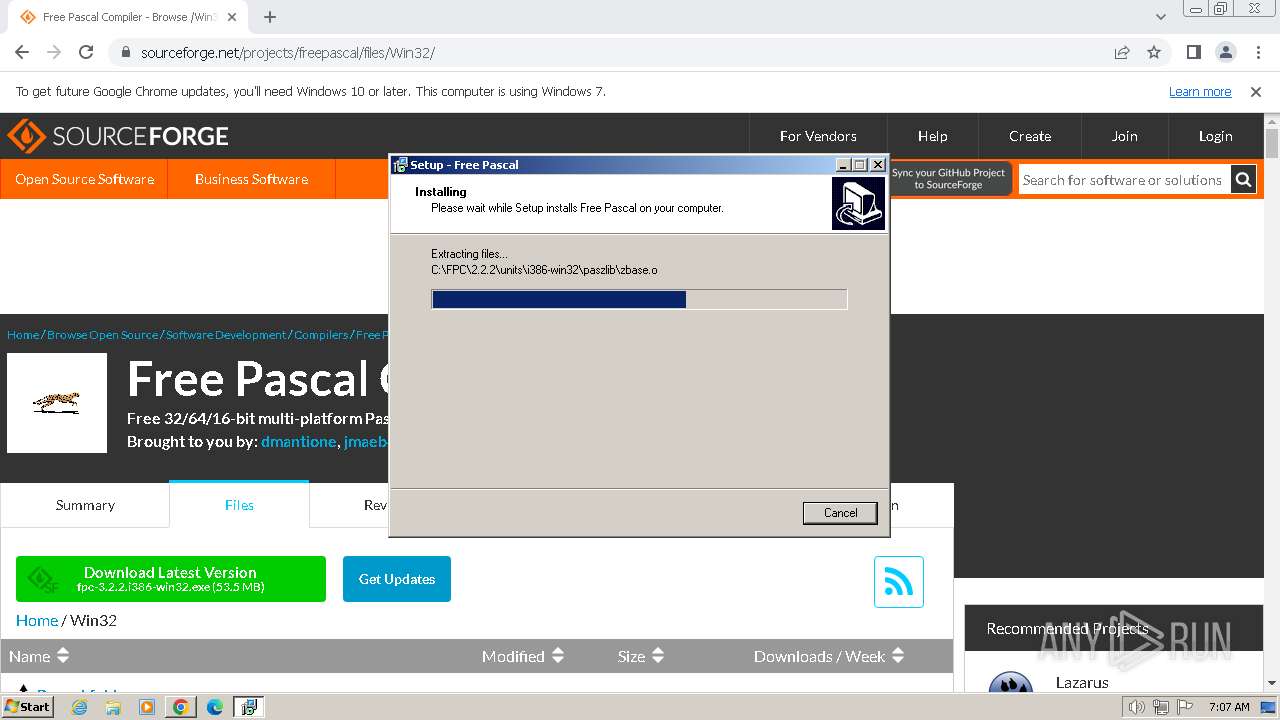Screen dimensions: 1280x720
Task: Open the volume speaker tray icon
Action: (x=1137, y=707)
